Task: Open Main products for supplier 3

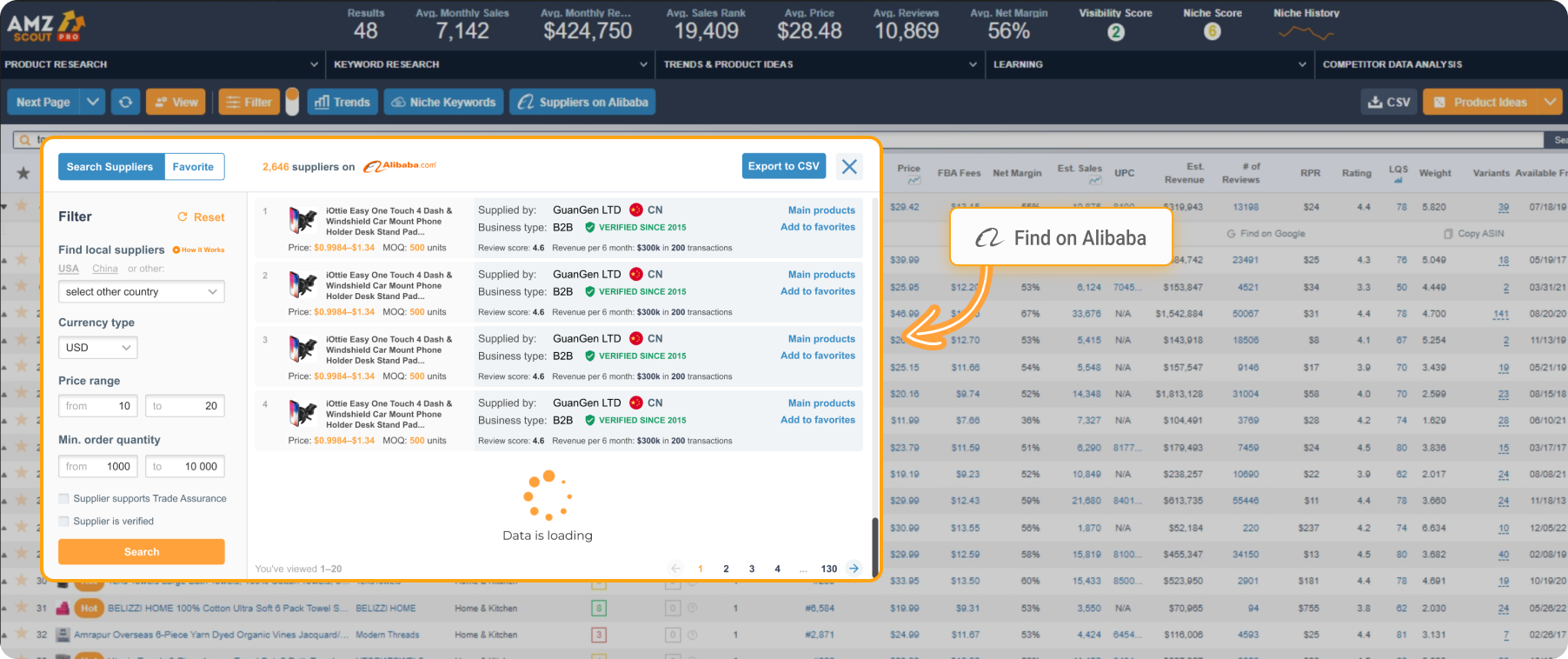Action: [821, 339]
